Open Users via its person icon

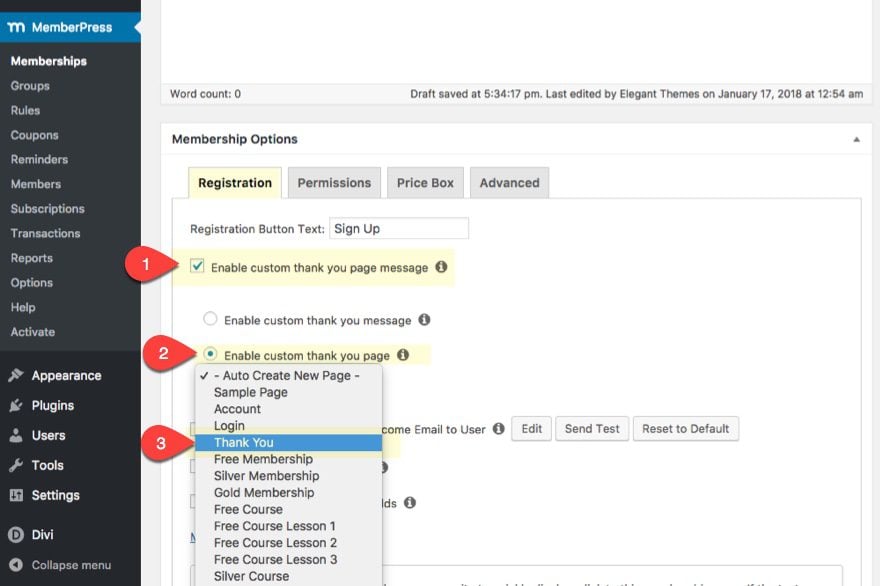(x=16, y=436)
